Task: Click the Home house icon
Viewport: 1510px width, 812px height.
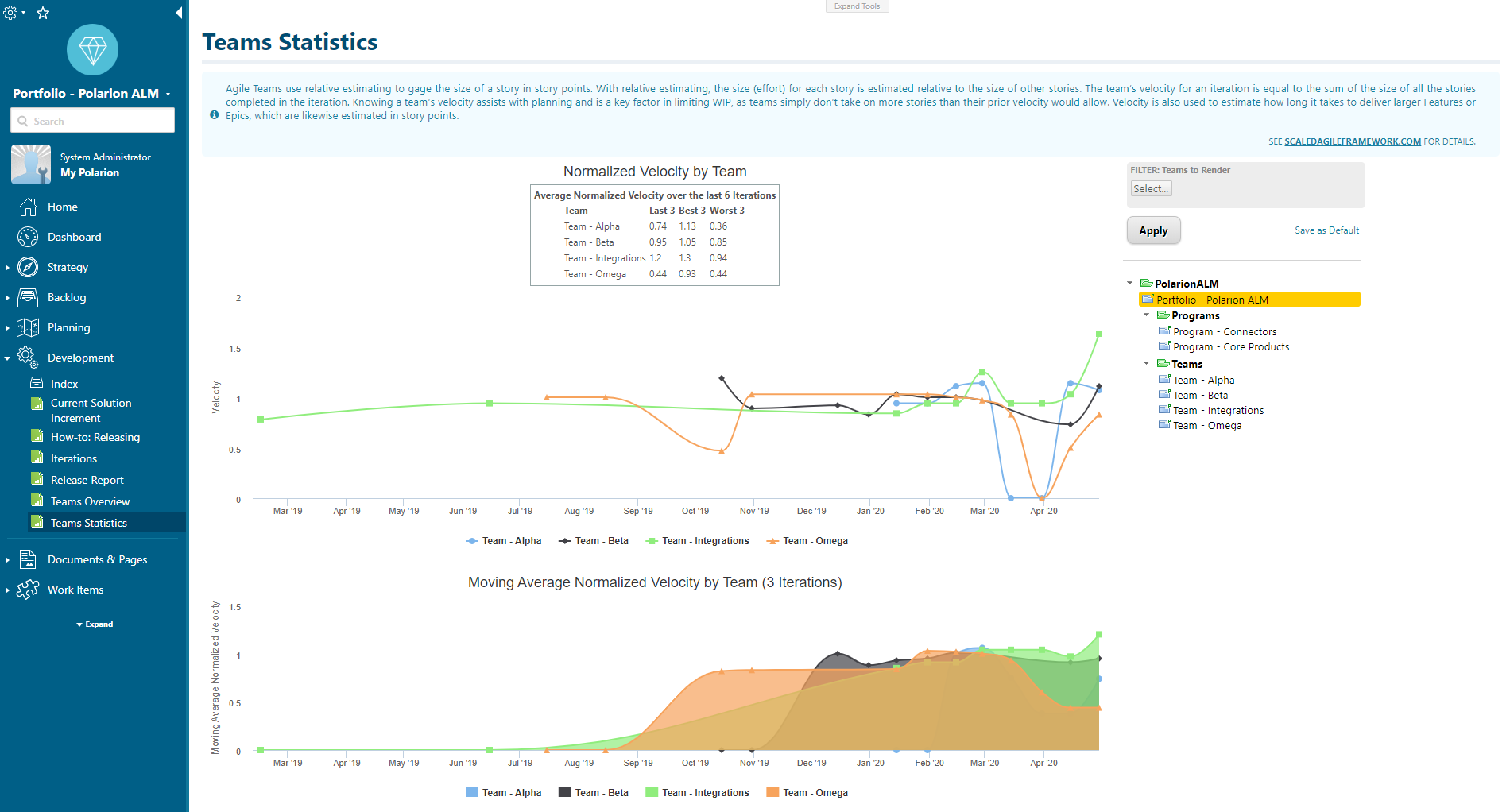Action: point(28,207)
